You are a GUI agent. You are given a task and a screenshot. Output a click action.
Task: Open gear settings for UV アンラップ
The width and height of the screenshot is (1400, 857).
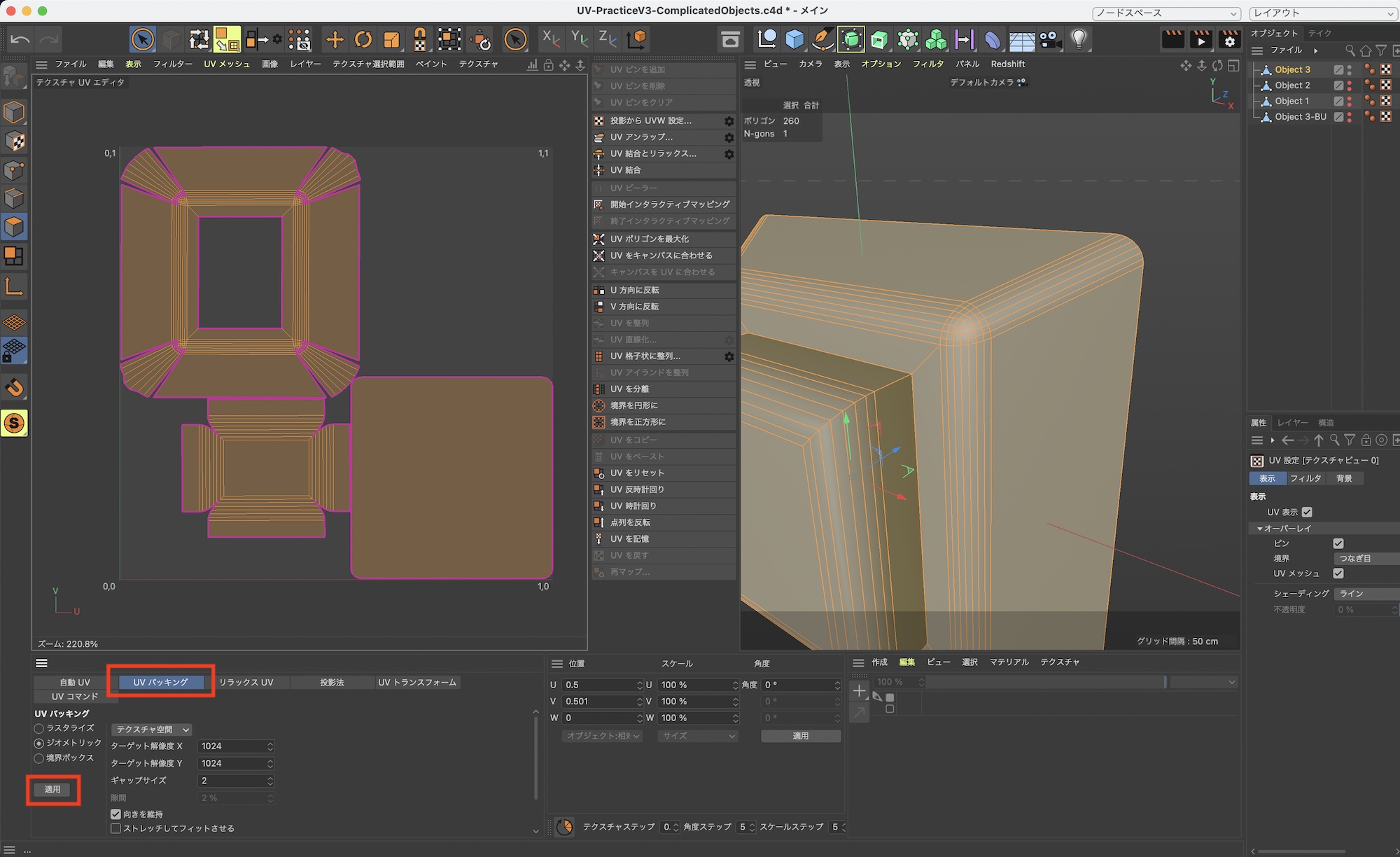[x=729, y=137]
